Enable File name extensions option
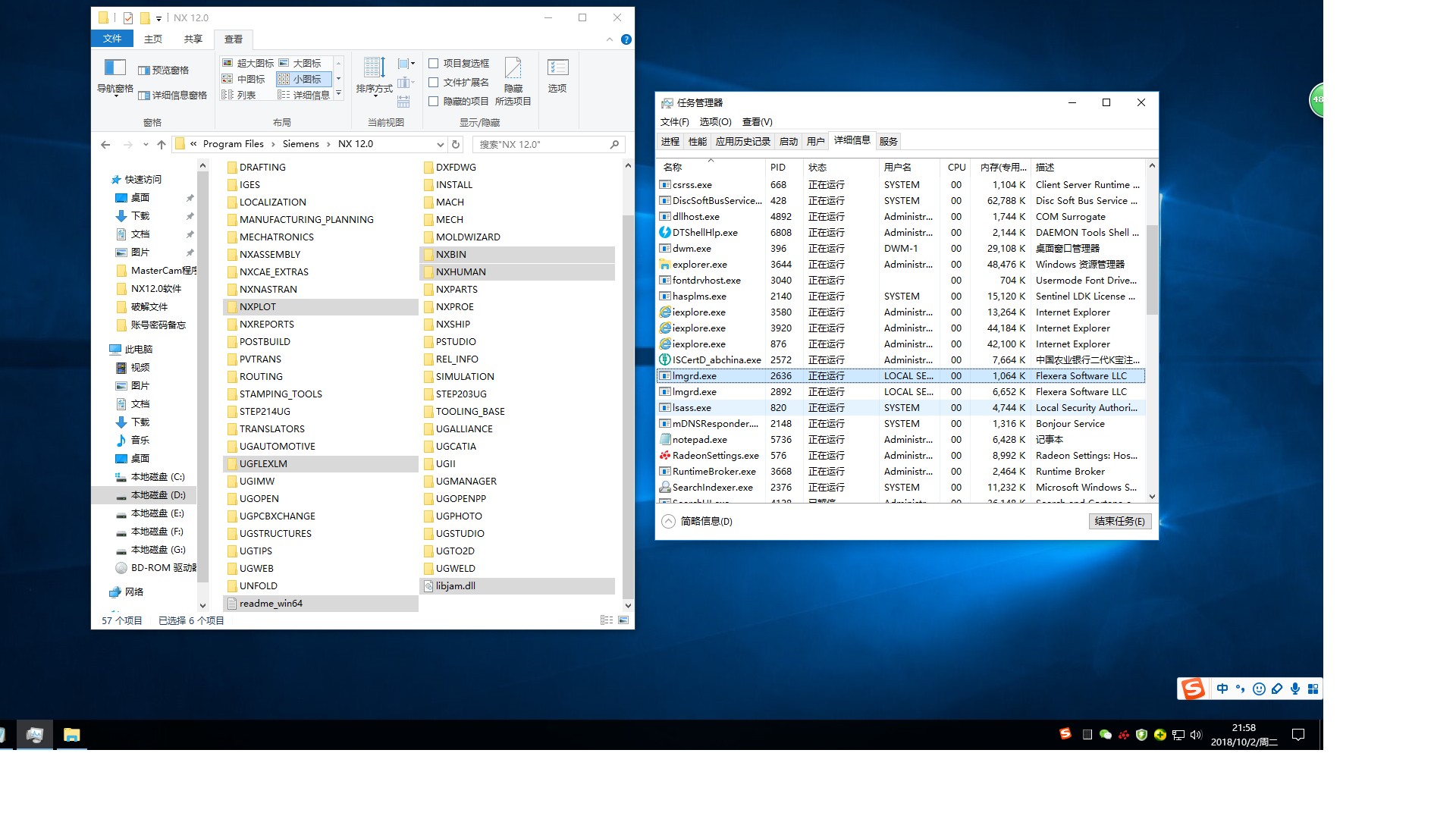The width and height of the screenshot is (1456, 819). [459, 82]
